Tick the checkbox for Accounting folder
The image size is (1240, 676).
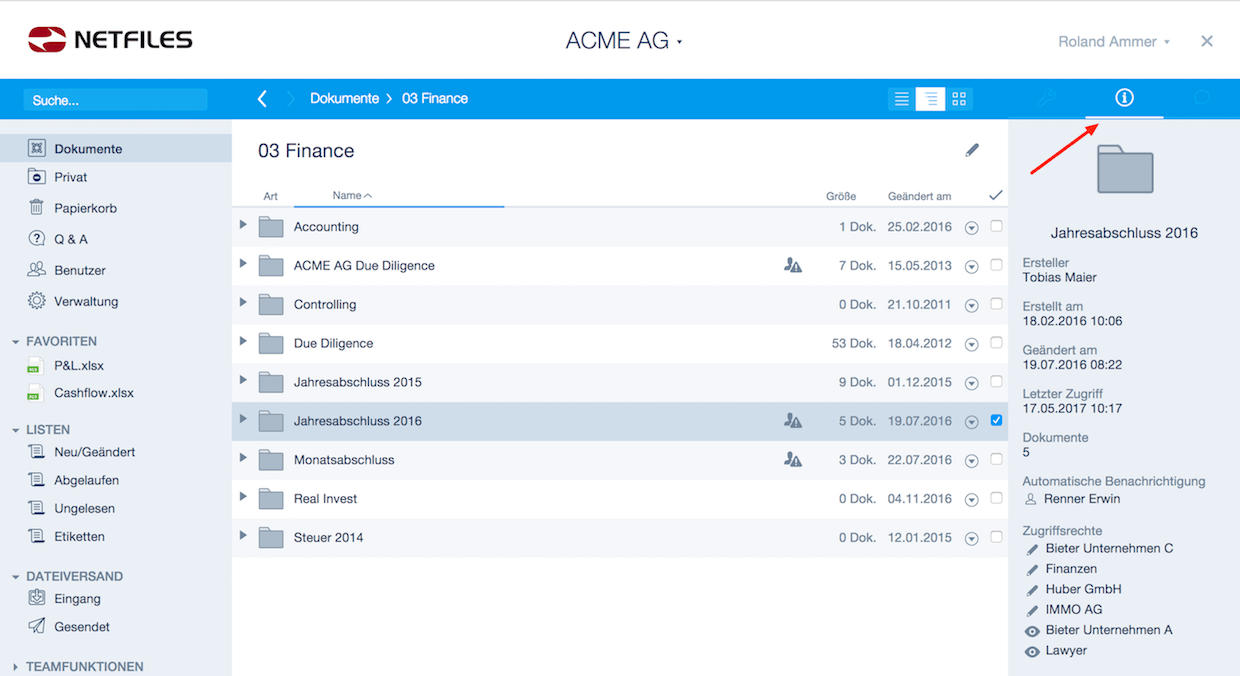(x=996, y=226)
